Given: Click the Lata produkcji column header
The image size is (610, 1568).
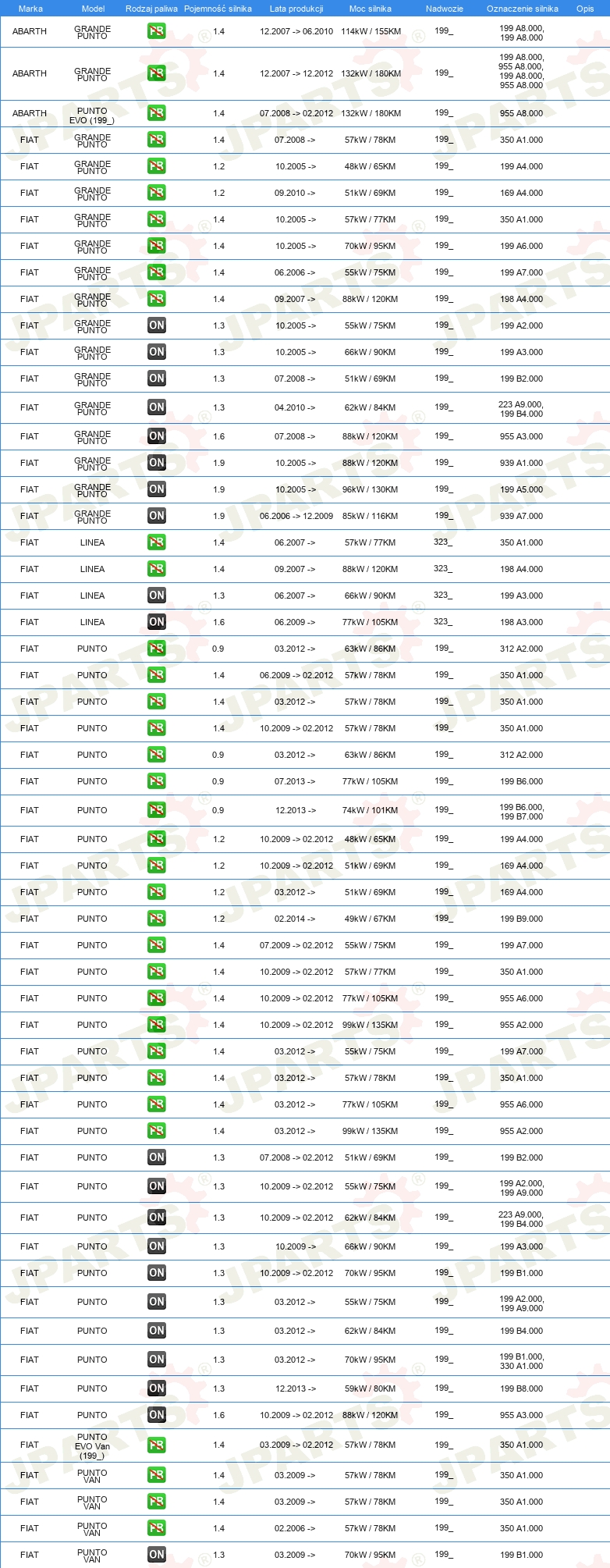Looking at the screenshot, I should (x=296, y=9).
